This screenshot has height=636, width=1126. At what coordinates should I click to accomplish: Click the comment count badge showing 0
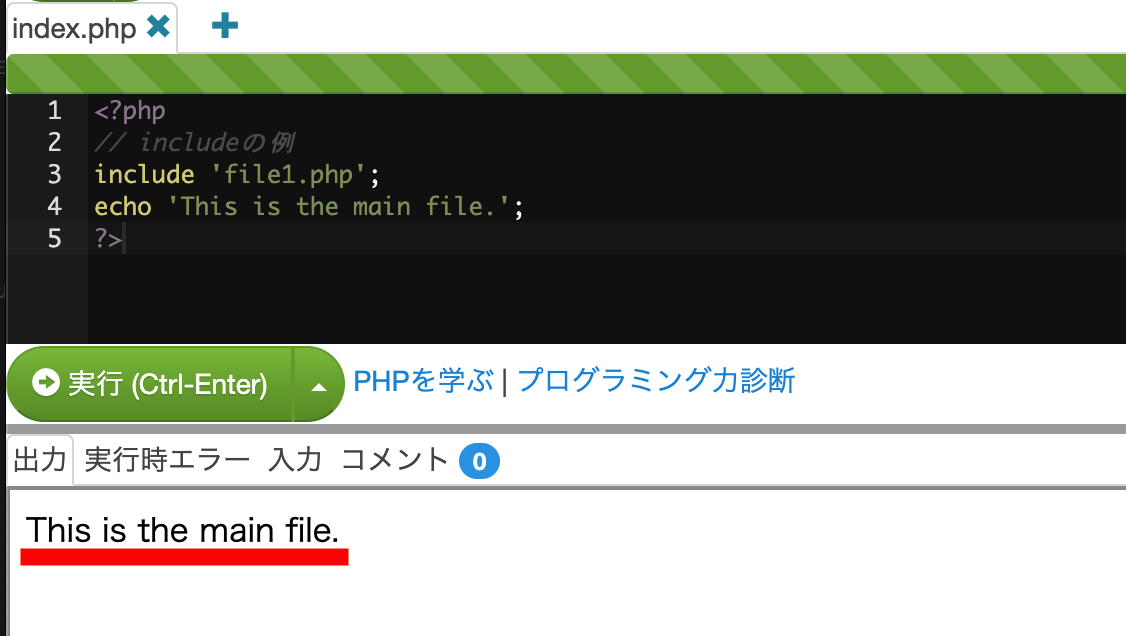coord(479,459)
